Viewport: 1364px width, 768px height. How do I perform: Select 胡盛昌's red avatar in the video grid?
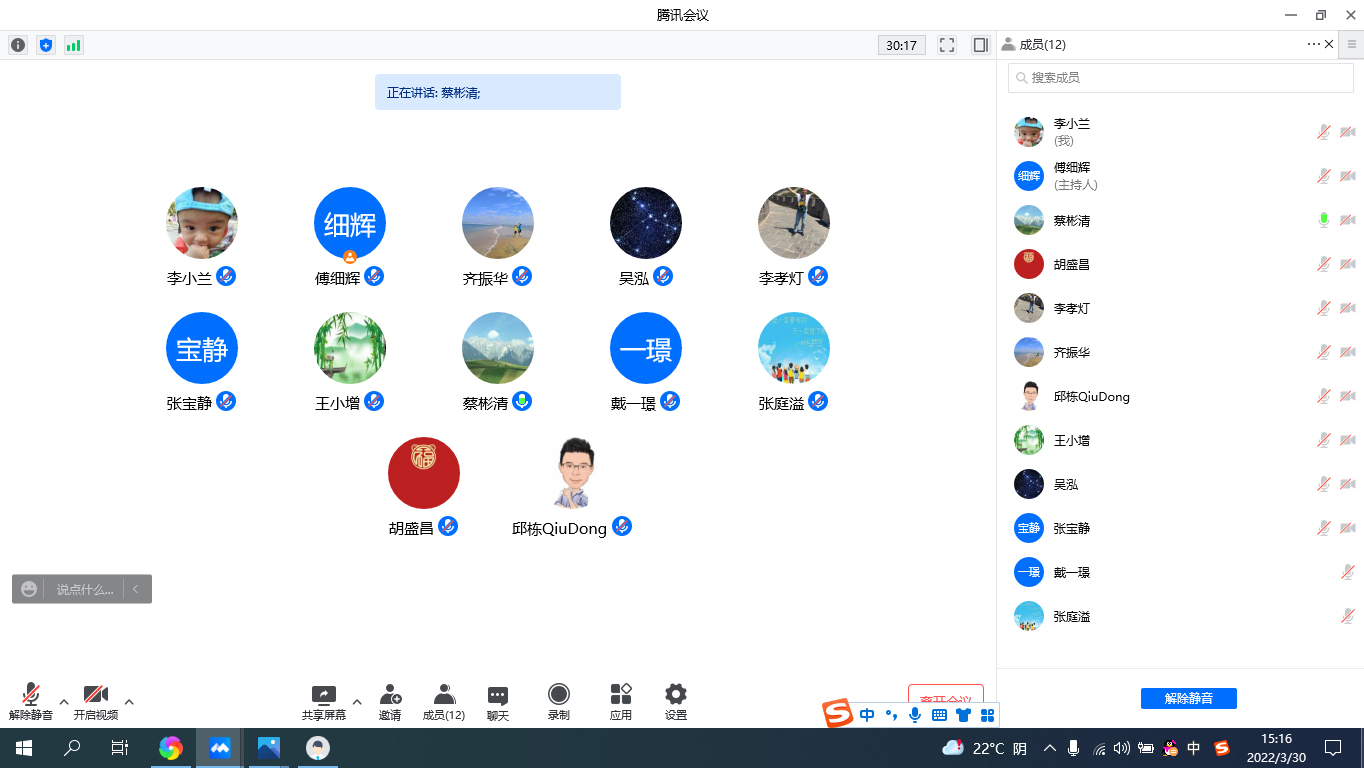(x=424, y=473)
